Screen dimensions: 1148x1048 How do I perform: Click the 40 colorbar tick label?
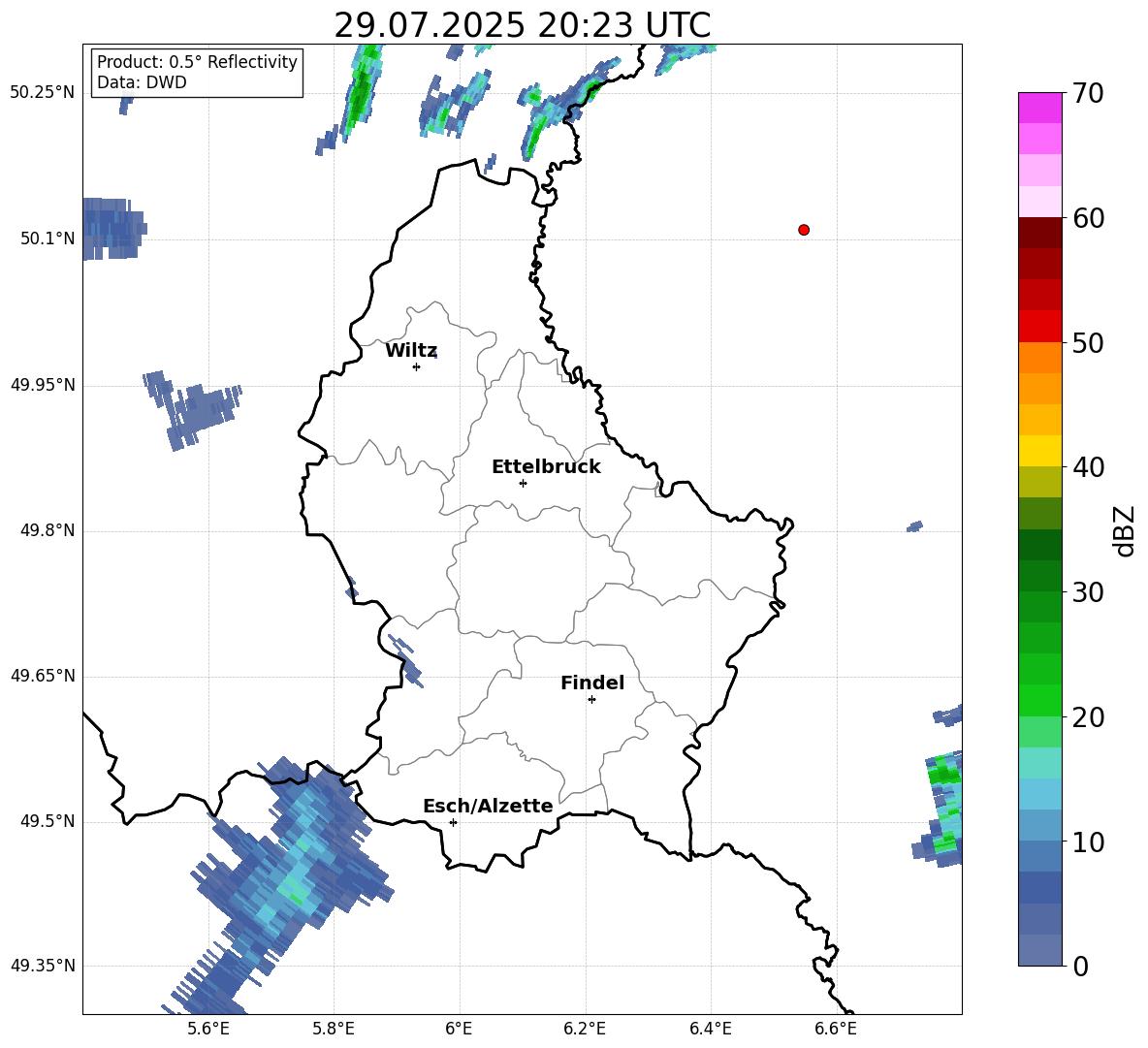click(1088, 467)
